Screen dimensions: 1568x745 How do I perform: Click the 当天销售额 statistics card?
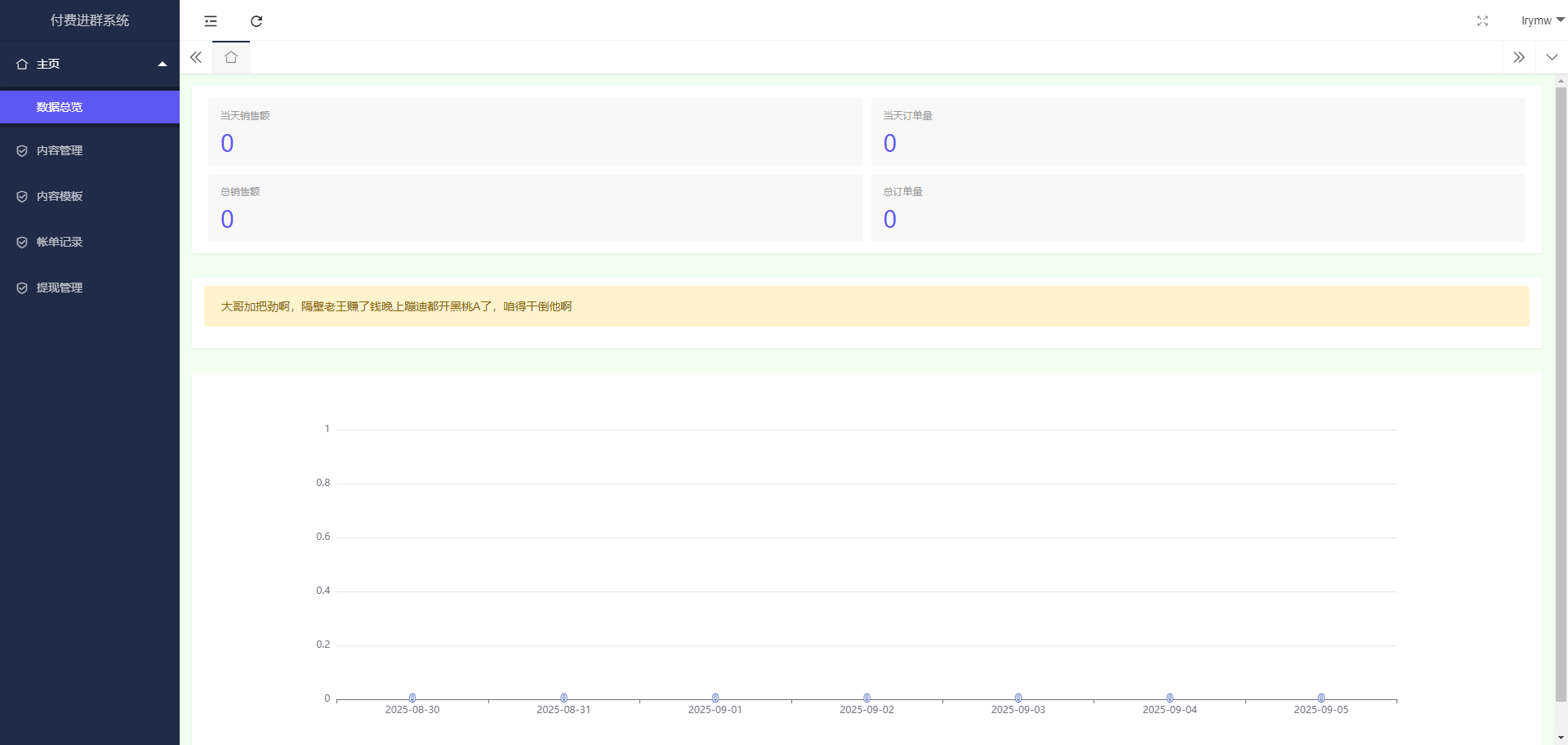tap(535, 132)
